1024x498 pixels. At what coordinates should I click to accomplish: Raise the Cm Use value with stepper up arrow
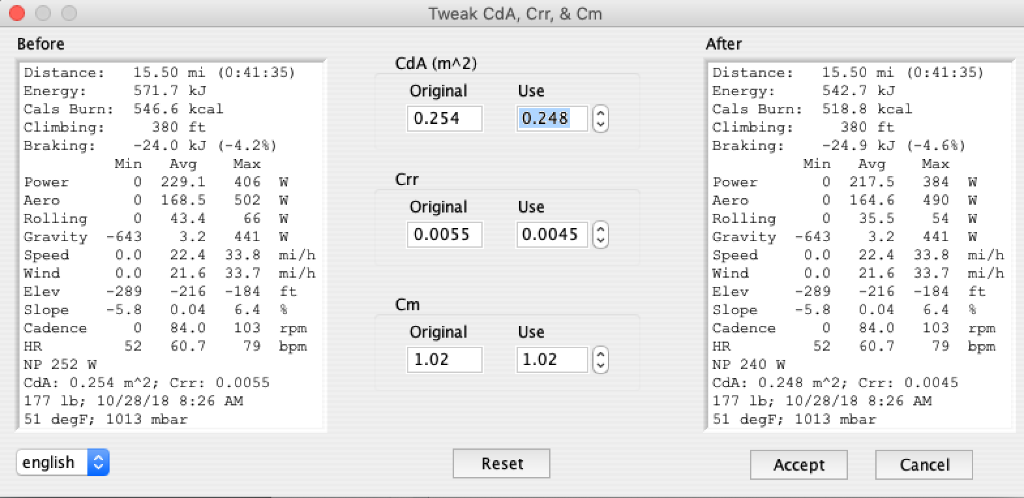[600, 354]
